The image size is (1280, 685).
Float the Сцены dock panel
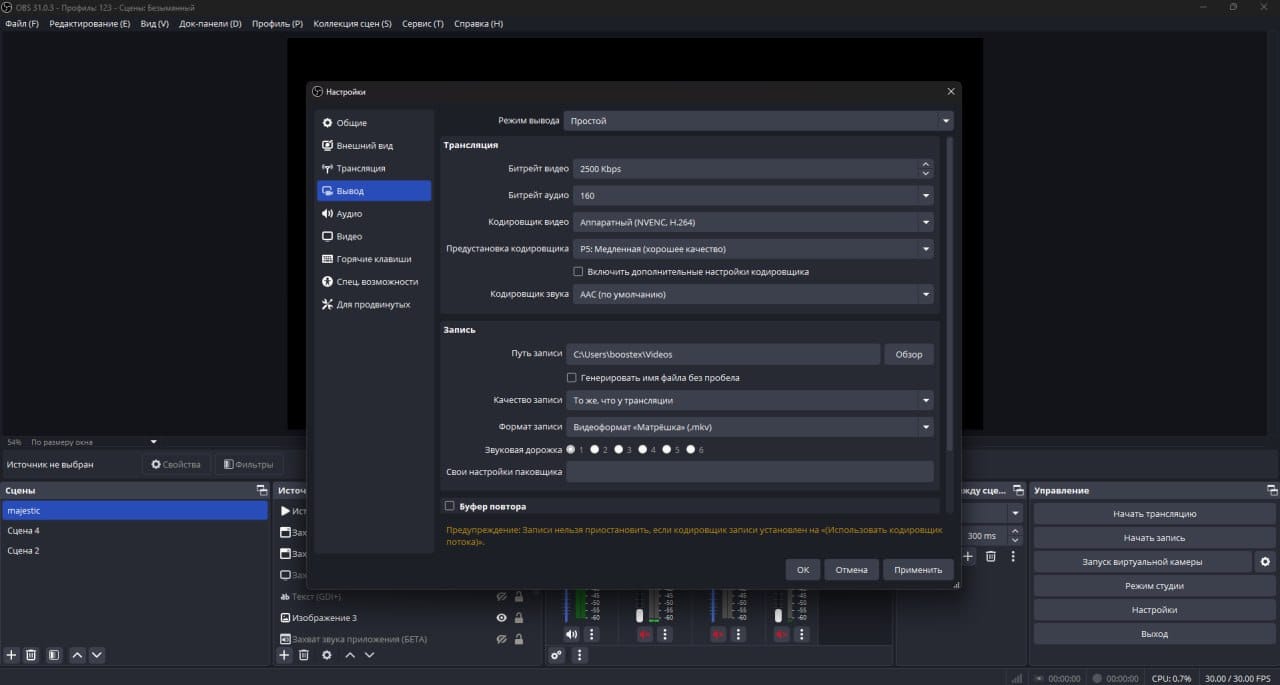click(x=262, y=490)
